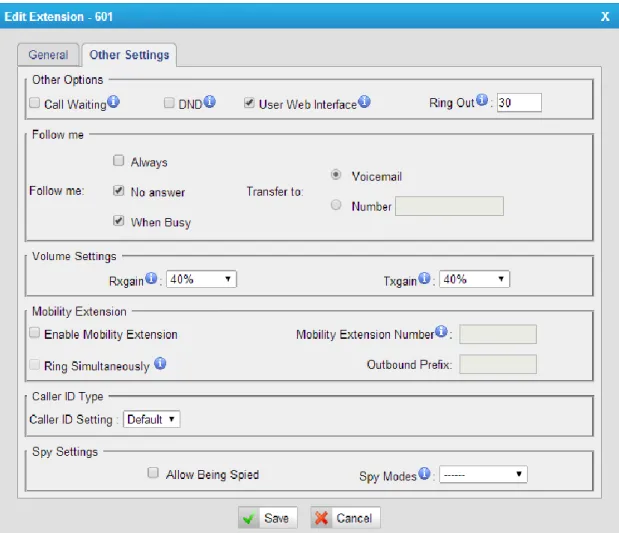Viewport: 619px width, 533px height.
Task: Enable the Call Waiting checkbox
Action: [x=35, y=103]
